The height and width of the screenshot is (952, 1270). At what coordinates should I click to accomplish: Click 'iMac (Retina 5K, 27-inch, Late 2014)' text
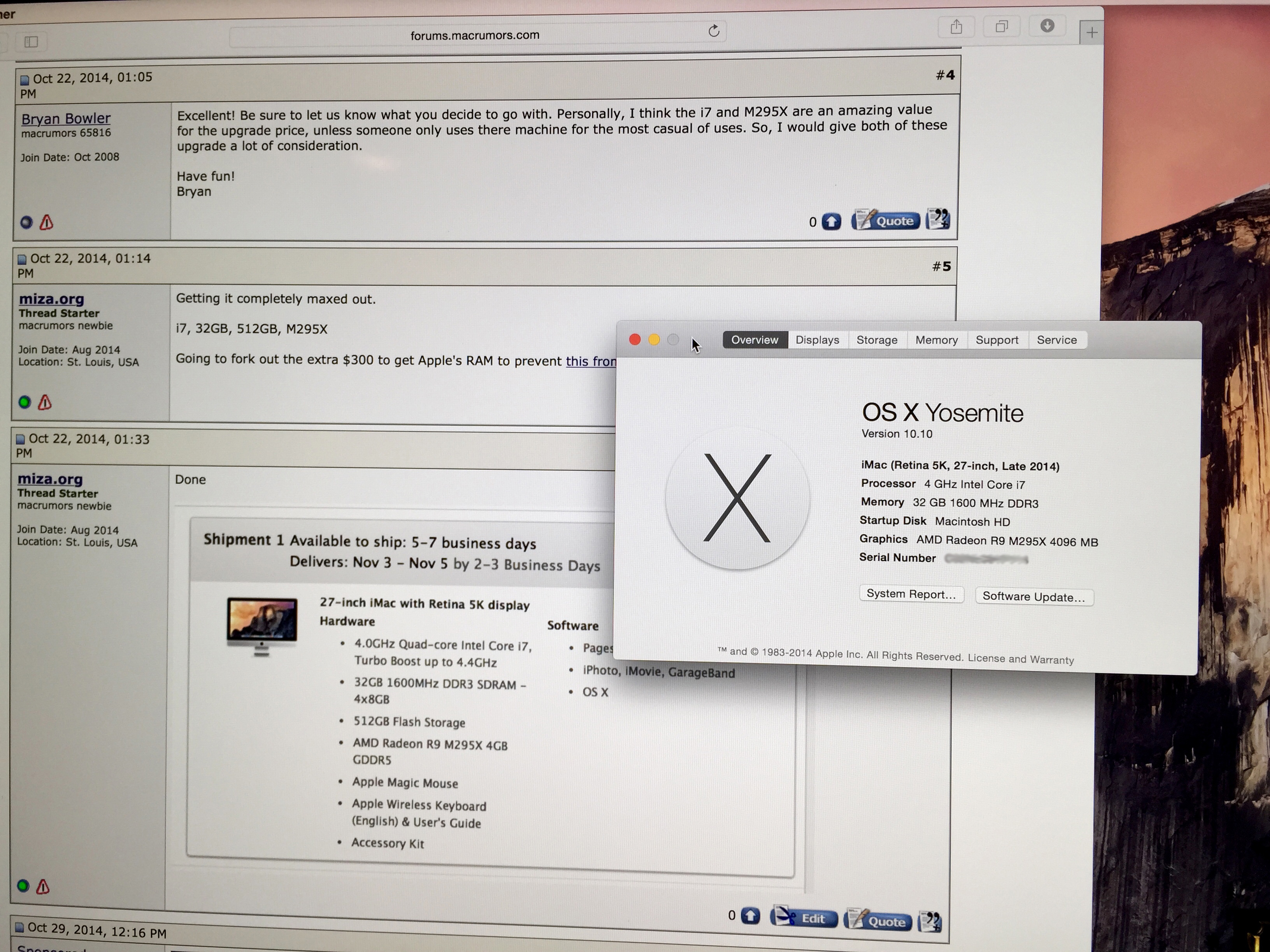[x=960, y=465]
